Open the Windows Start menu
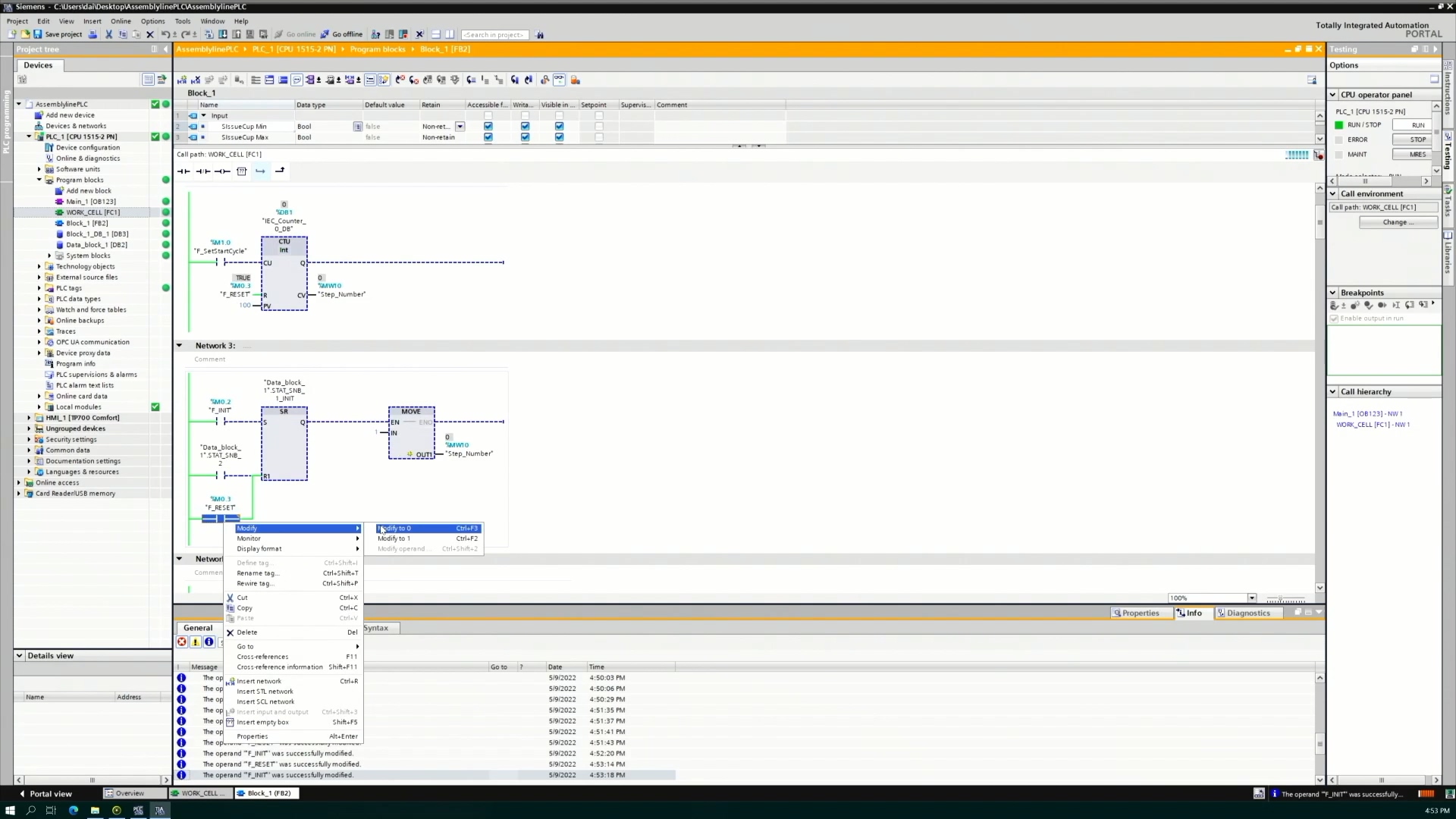 click(x=10, y=810)
